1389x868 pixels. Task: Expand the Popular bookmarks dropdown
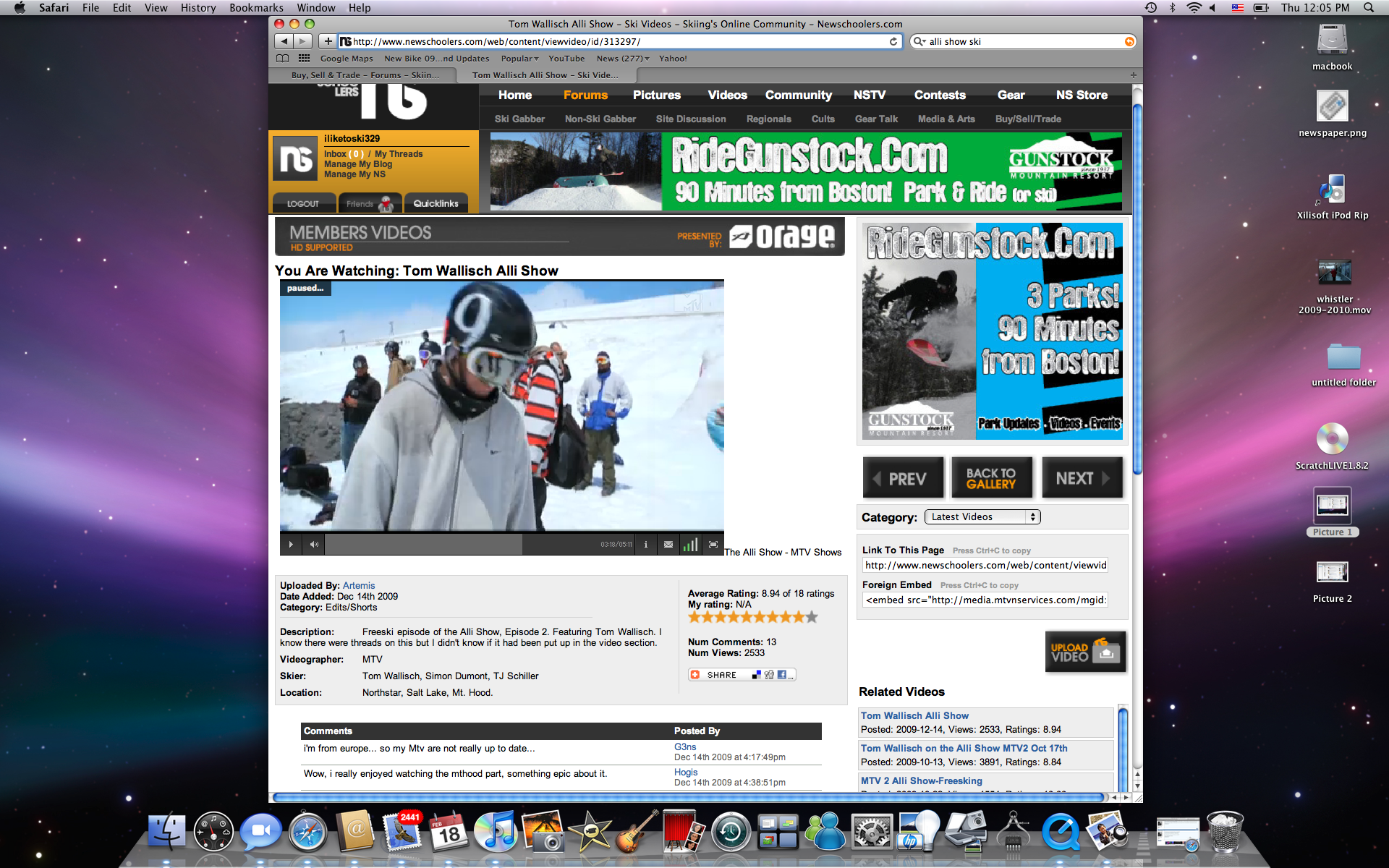click(519, 59)
